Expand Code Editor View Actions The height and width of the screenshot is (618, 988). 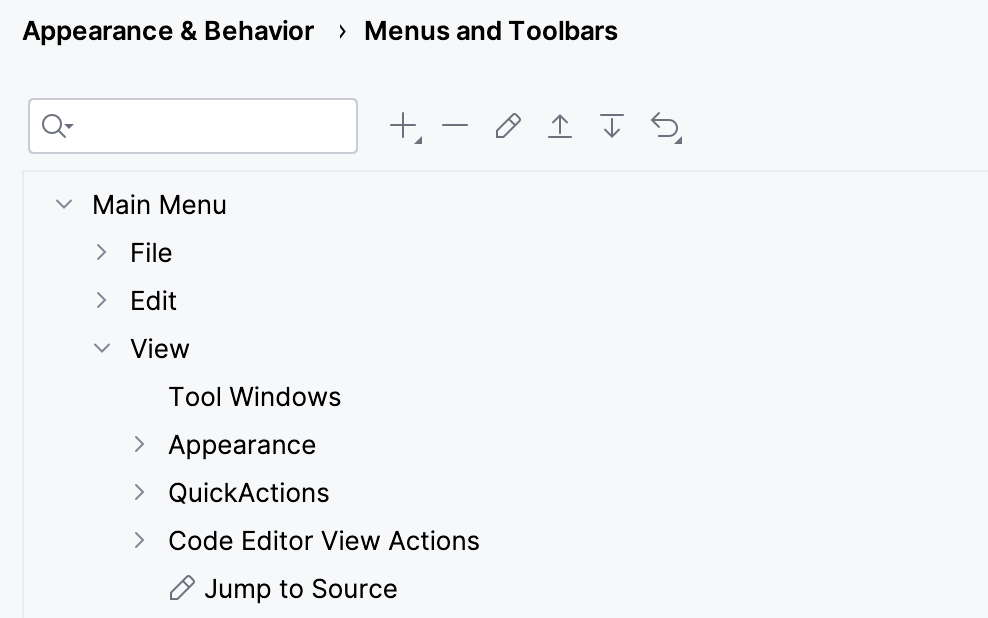(139, 540)
